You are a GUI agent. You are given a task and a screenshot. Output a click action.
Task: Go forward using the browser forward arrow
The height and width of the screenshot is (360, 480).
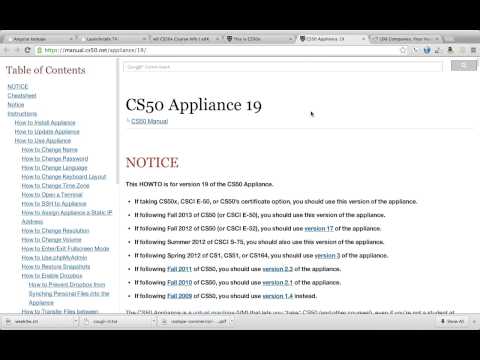17,50
